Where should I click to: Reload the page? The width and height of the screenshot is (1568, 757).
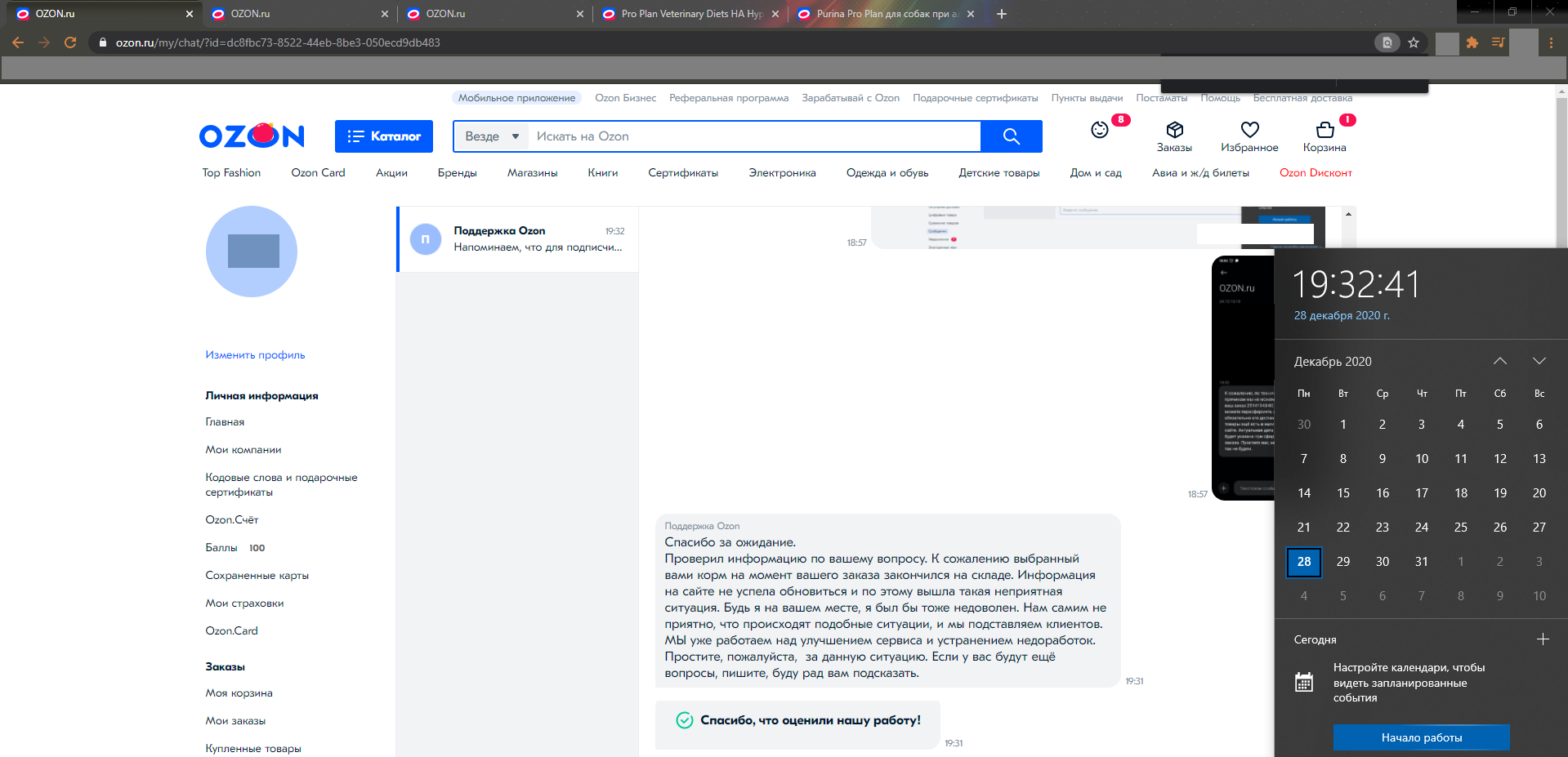[x=70, y=42]
